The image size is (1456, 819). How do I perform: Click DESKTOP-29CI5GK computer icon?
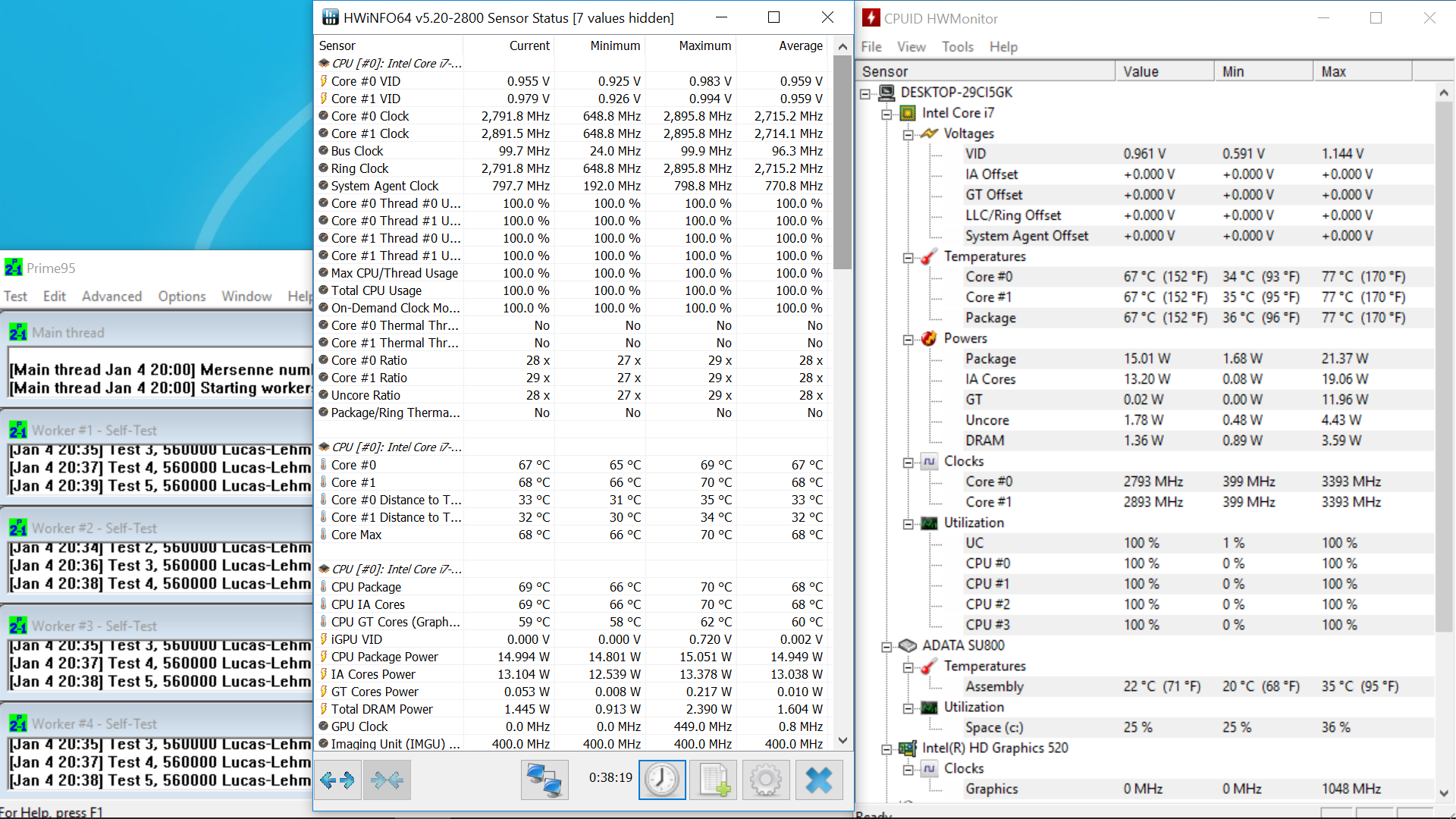pyautogui.click(x=886, y=93)
